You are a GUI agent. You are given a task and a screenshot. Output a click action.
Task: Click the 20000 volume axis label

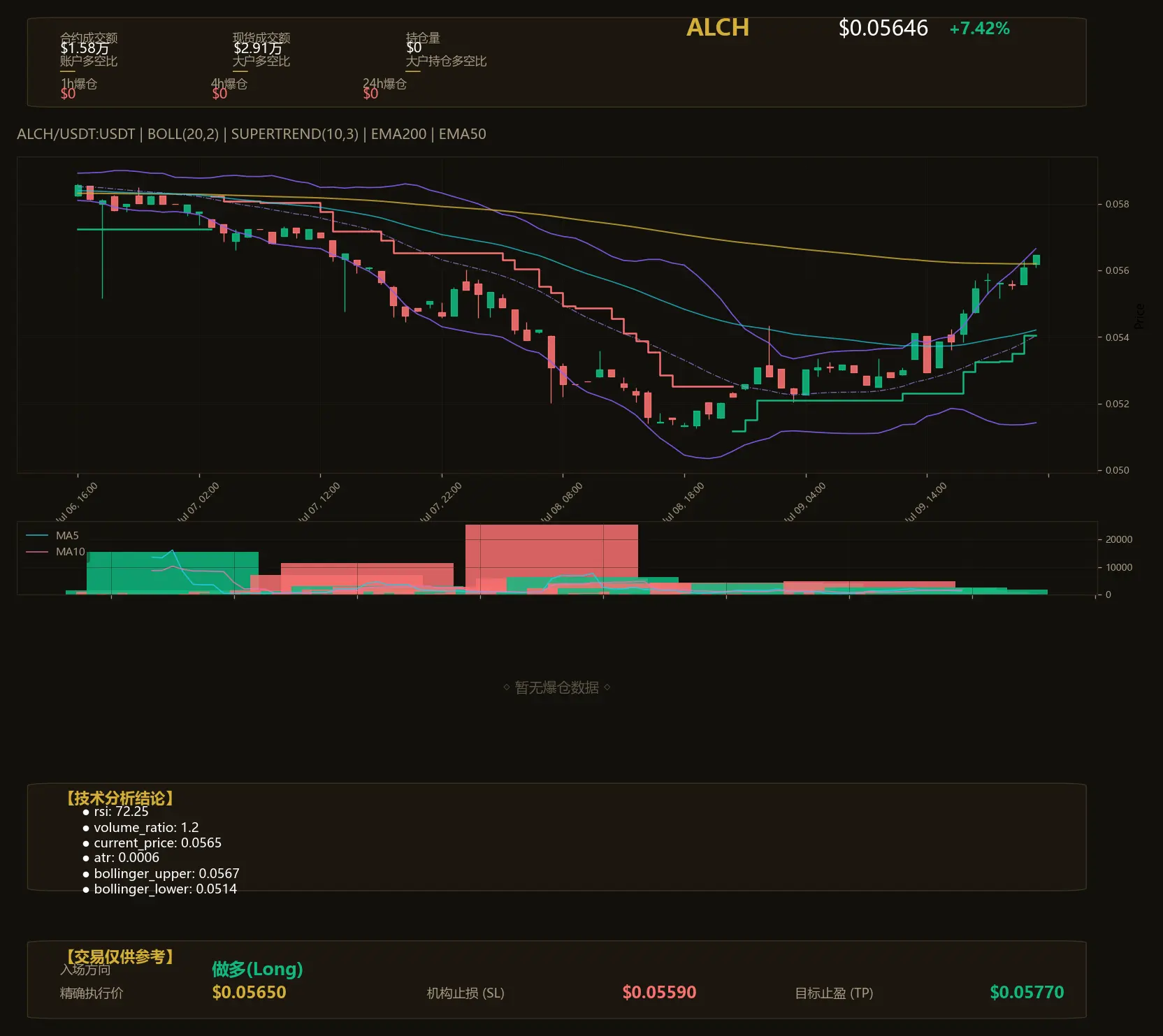coord(1119,539)
